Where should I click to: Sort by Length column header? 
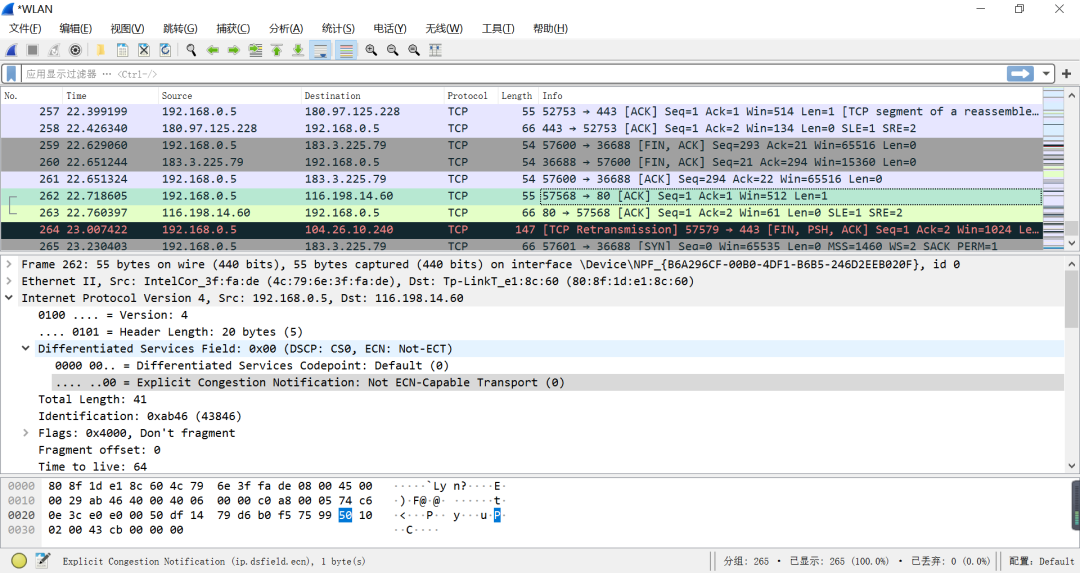[518, 96]
